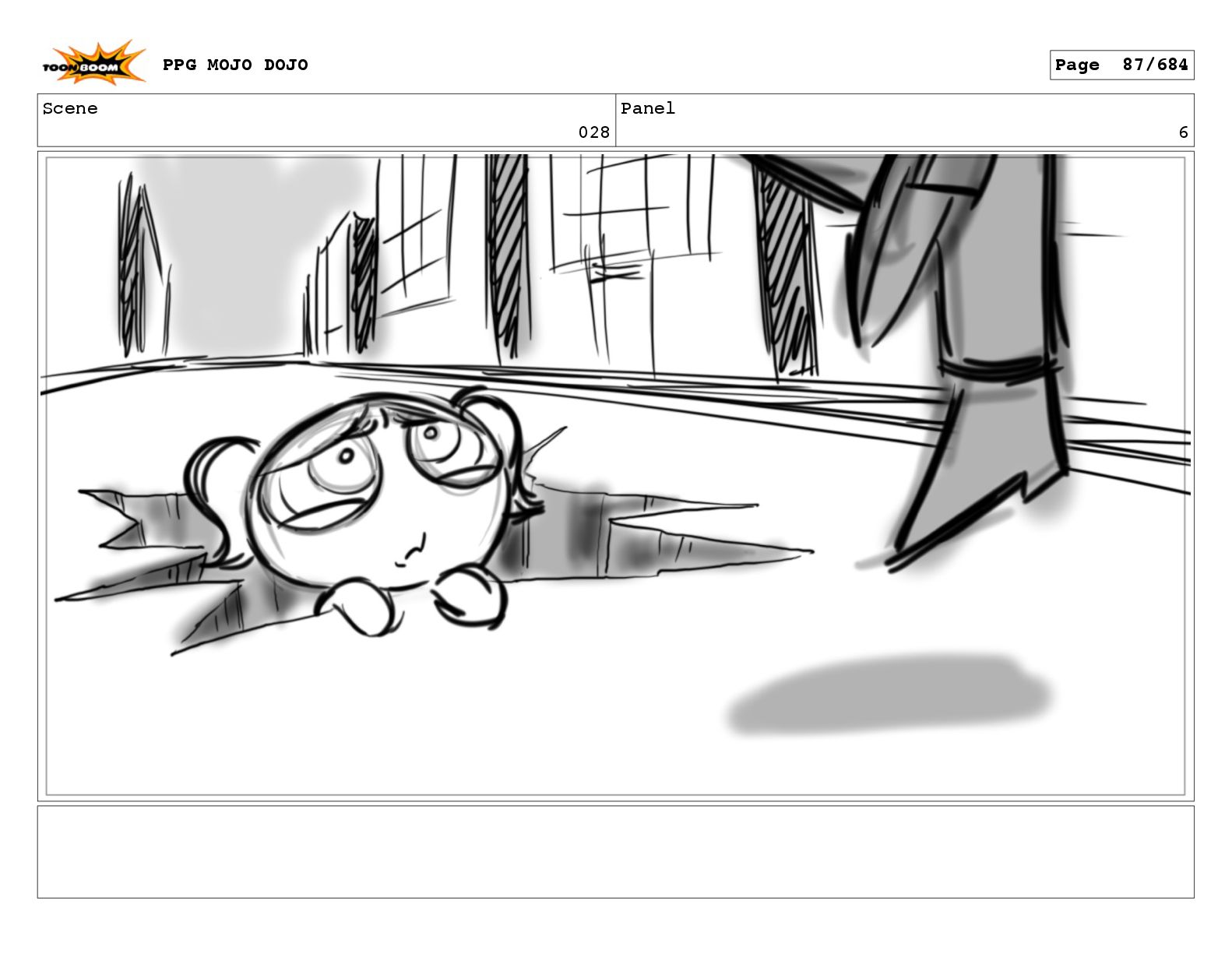Click the storyboard panel drawing

coord(615,476)
